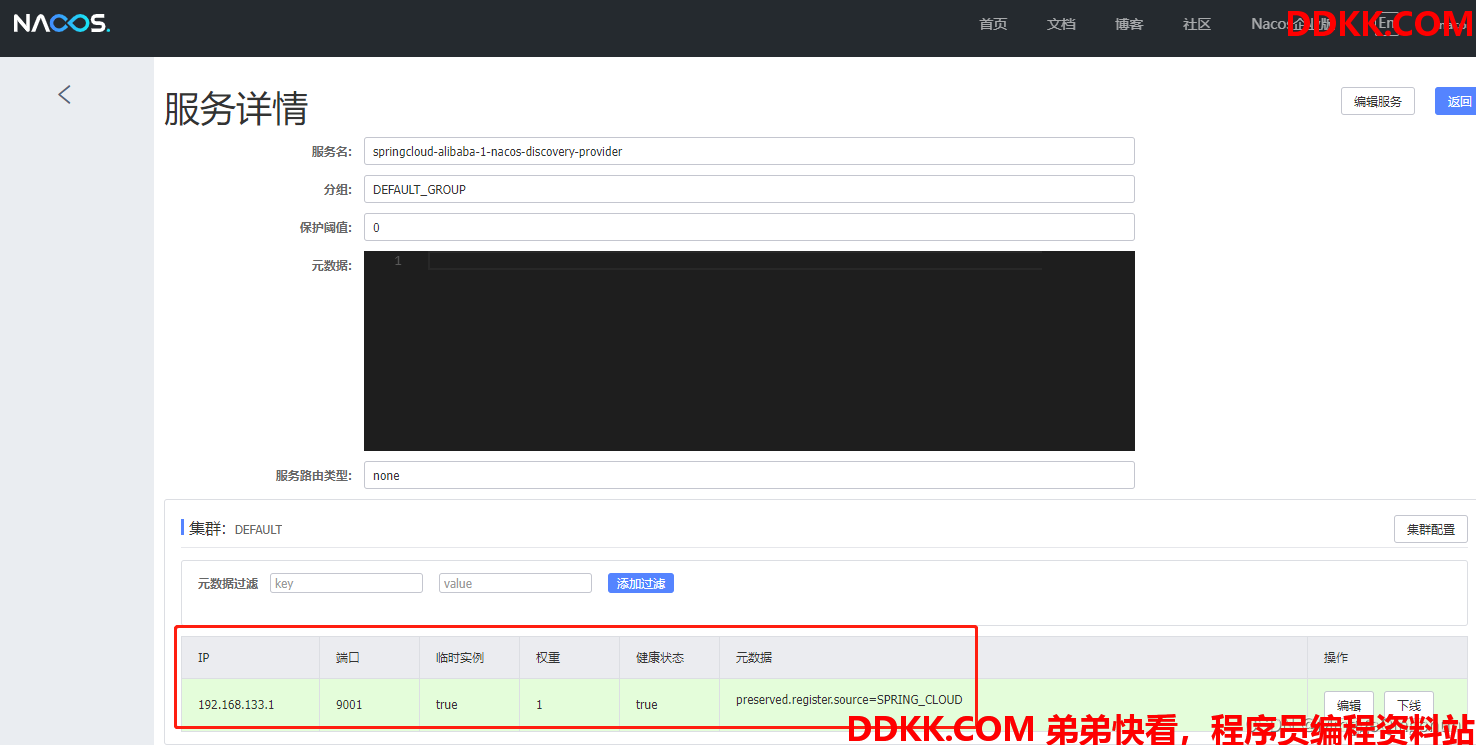Click the 编辑服务 button

click(x=1377, y=101)
